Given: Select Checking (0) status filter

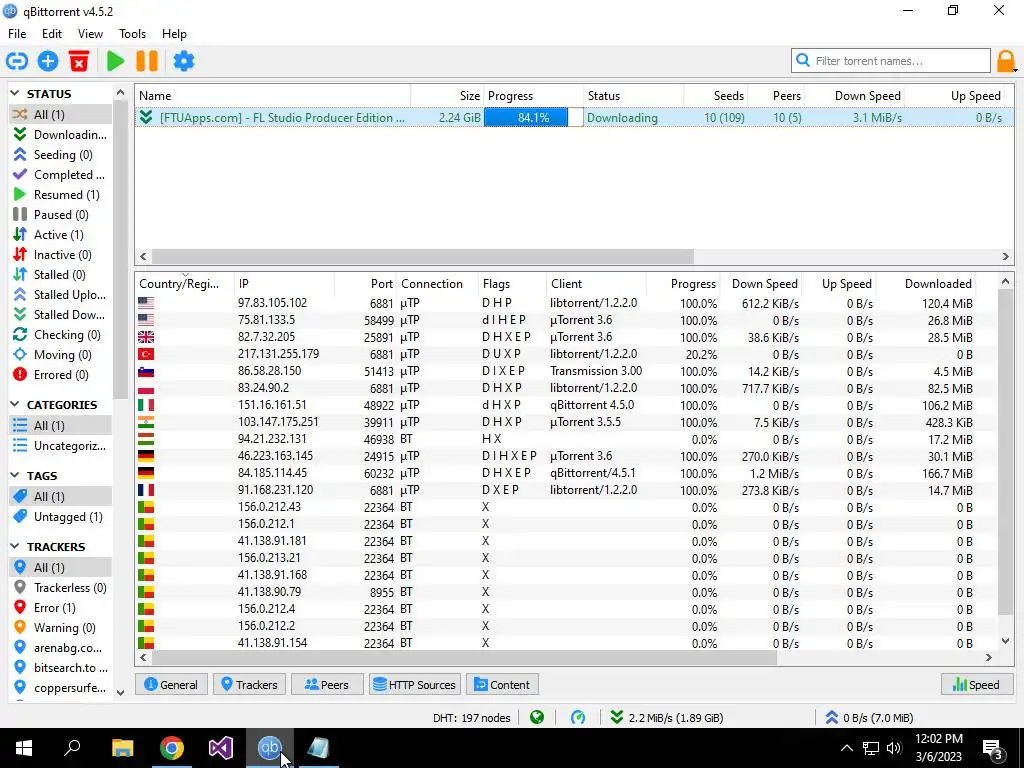Looking at the screenshot, I should (60, 335).
